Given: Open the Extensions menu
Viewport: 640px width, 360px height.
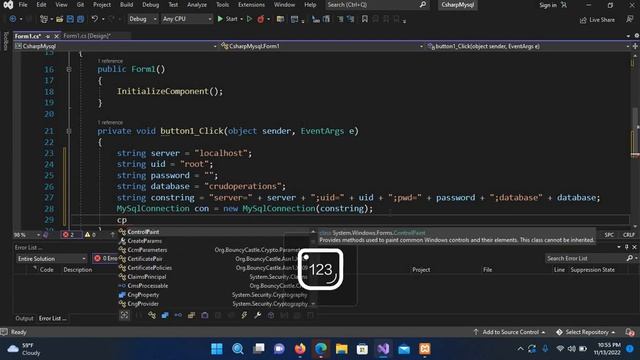Looking at the screenshot, I should point(251,5).
